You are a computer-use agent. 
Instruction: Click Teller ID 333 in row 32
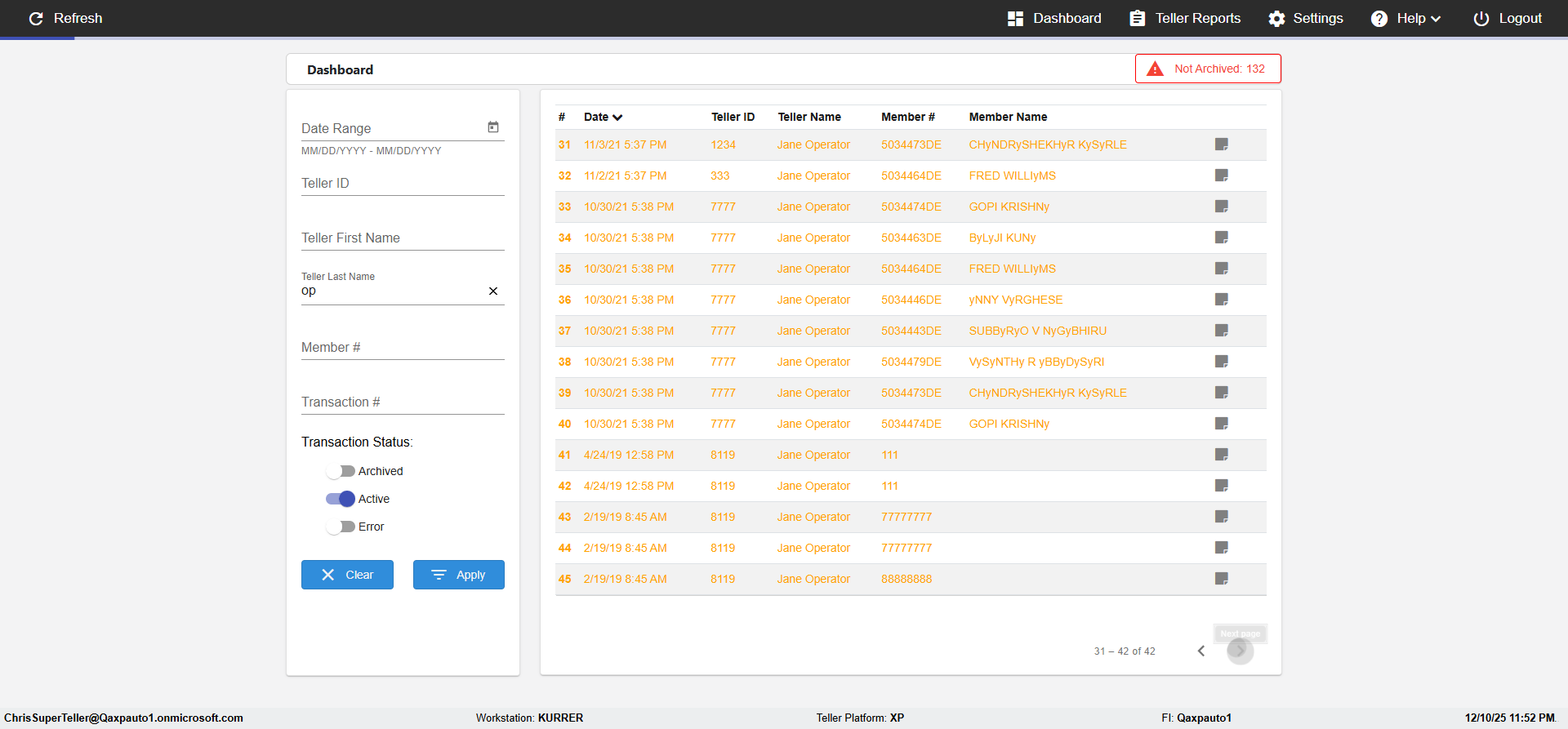[719, 176]
